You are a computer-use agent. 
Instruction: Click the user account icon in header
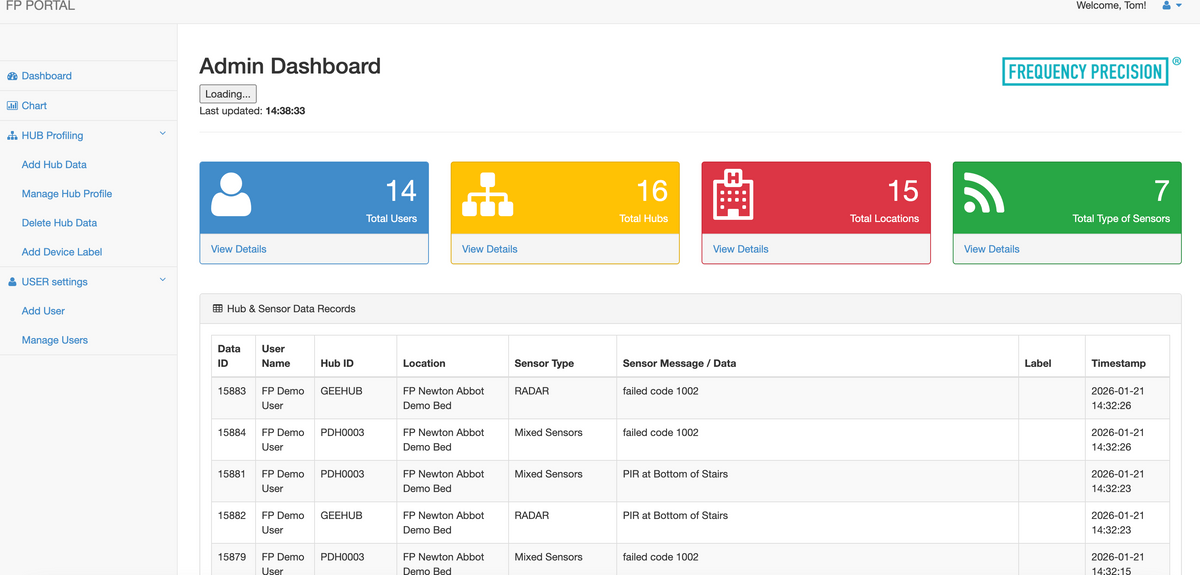(x=1166, y=6)
